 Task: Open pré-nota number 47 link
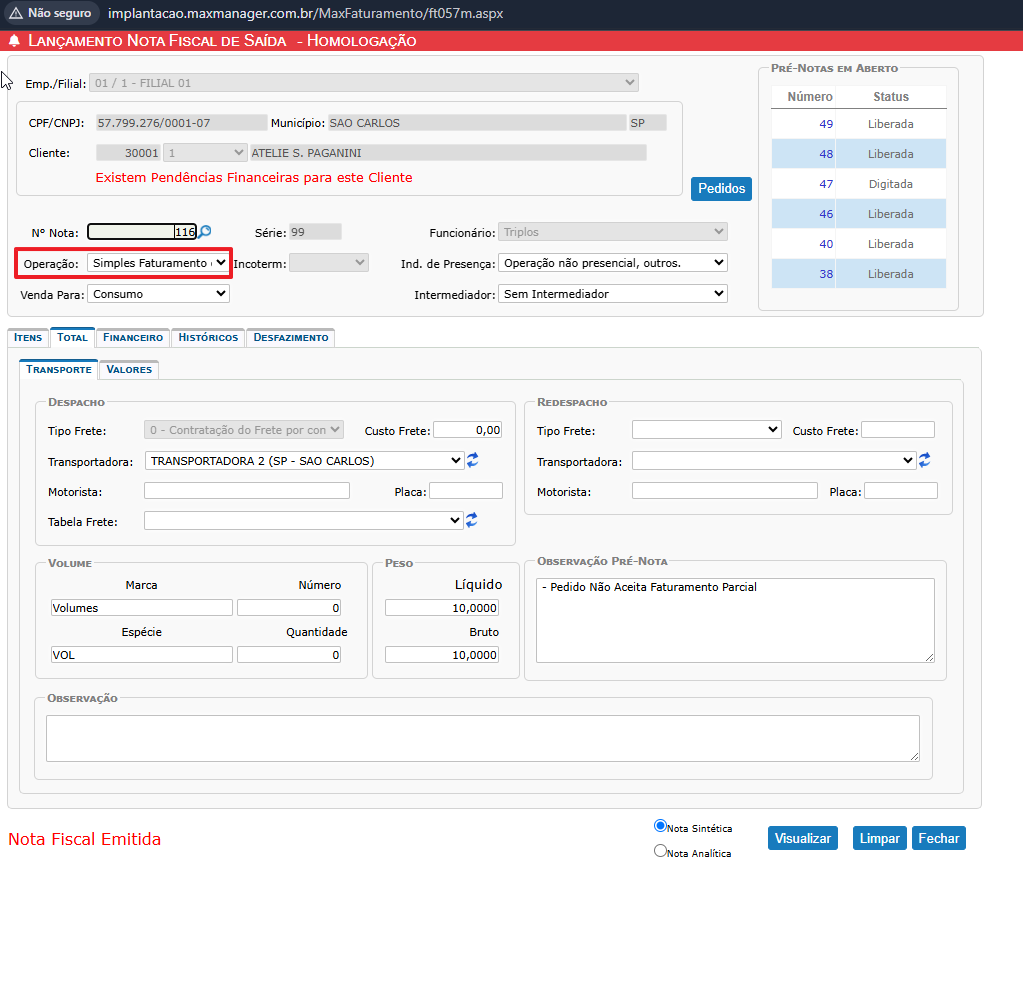[x=825, y=184]
